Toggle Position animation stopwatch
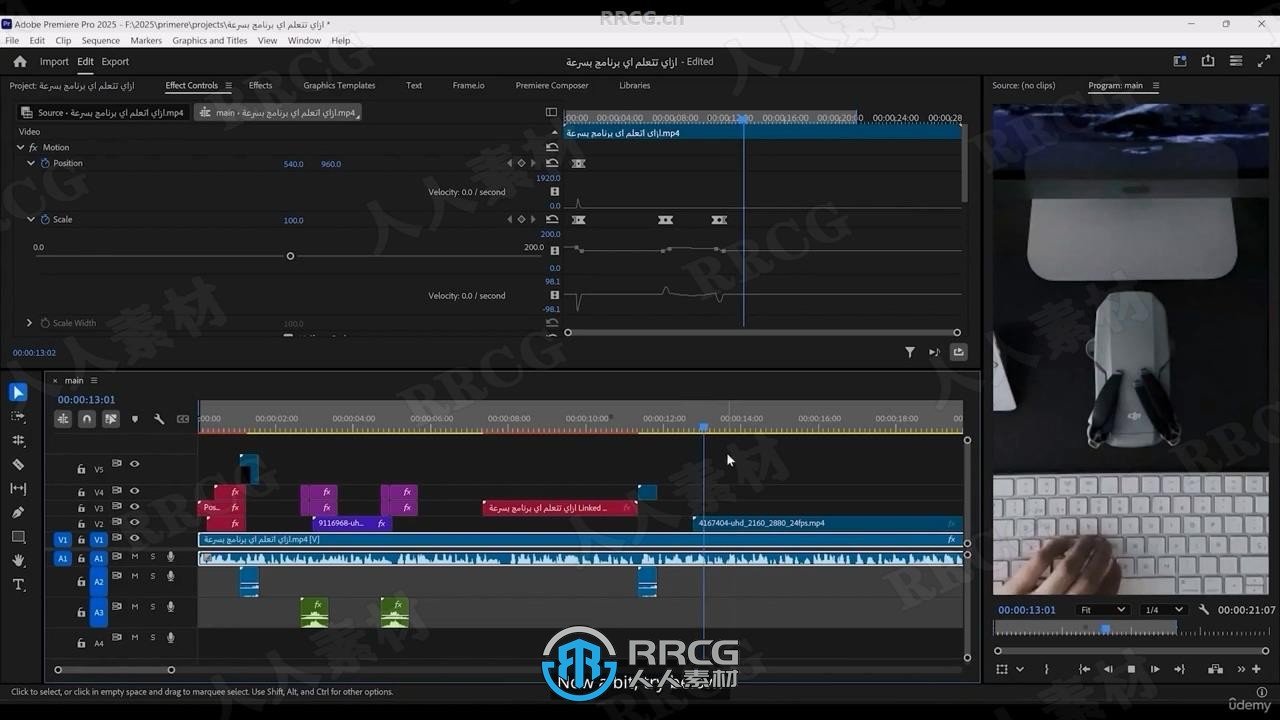Viewport: 1280px width, 720px height. click(45, 163)
